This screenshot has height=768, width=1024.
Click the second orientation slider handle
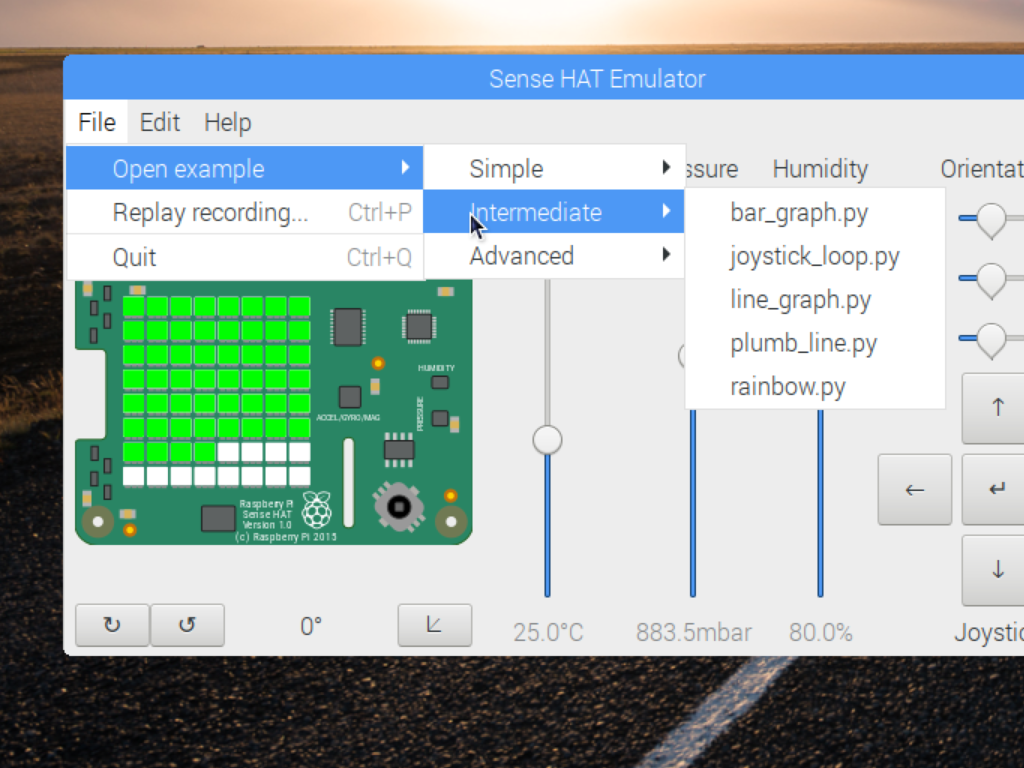click(991, 280)
